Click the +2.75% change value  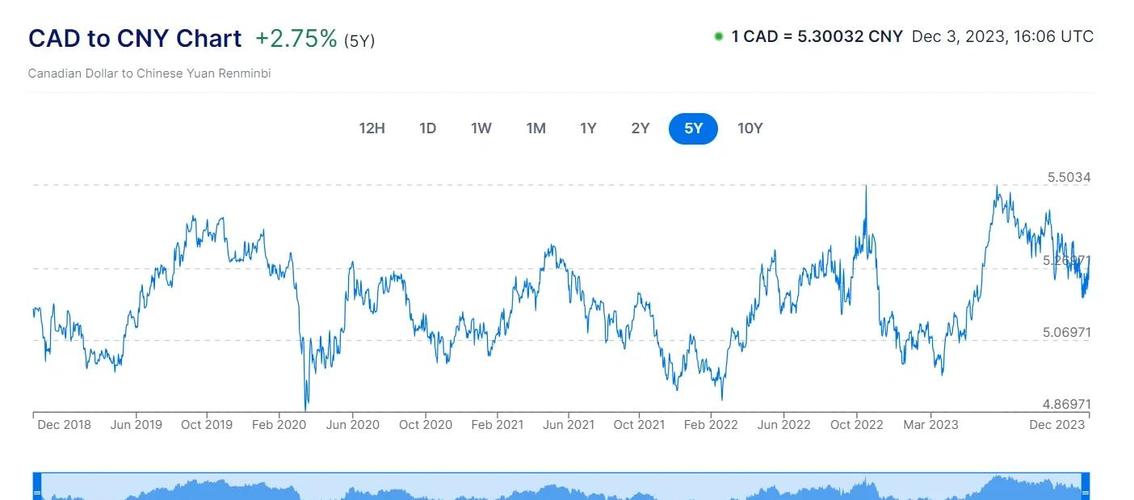point(296,39)
